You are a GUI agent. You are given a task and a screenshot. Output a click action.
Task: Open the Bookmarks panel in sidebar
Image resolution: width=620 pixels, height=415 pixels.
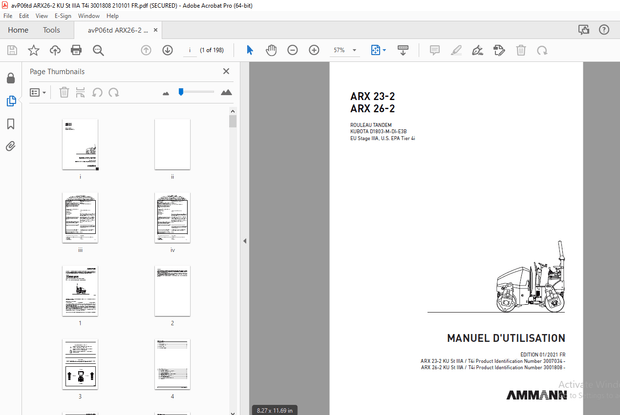coord(11,124)
